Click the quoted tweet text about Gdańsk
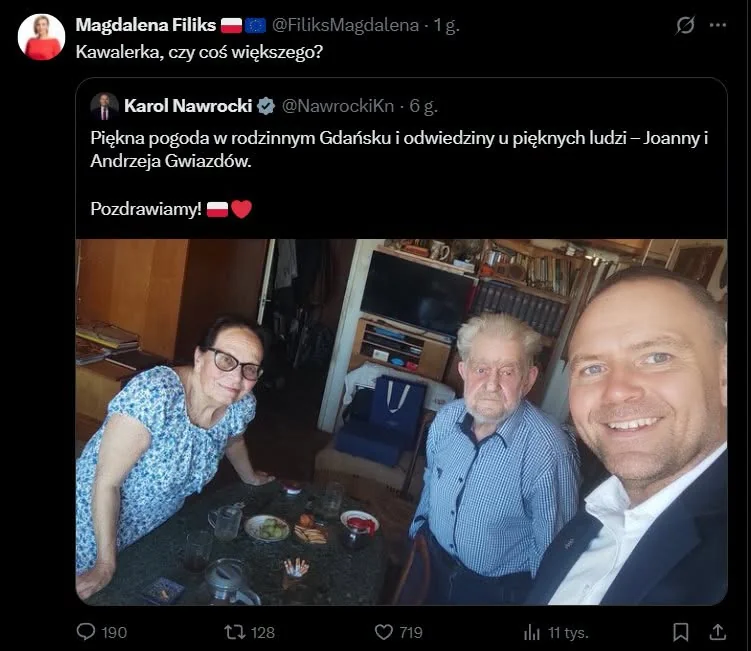Viewport: 751px width, 651px height. point(399,149)
